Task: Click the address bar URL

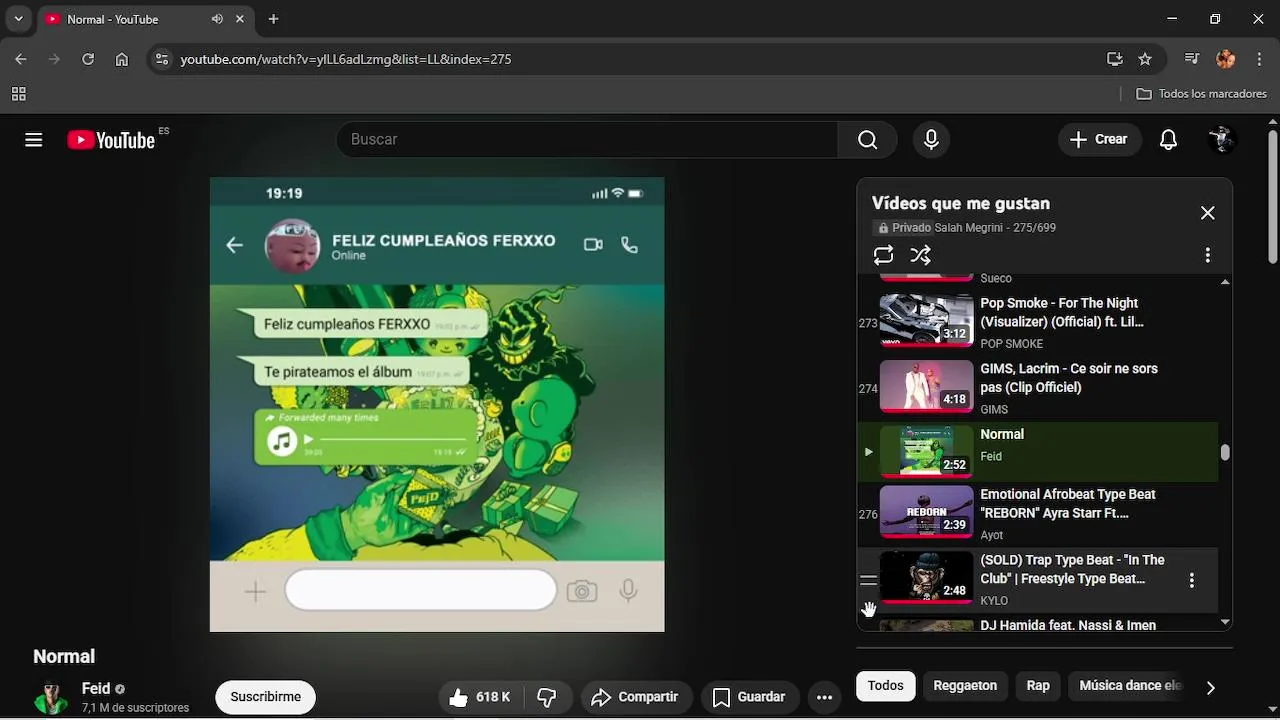Action: 346,59
